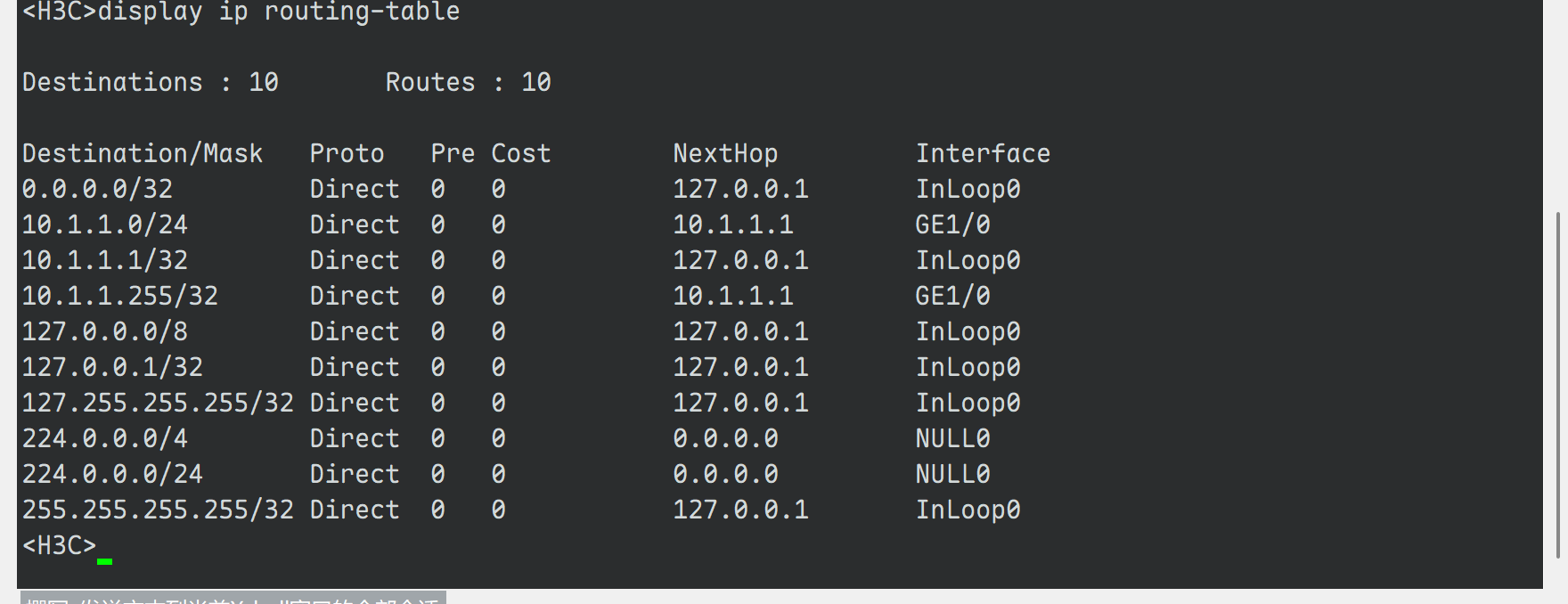
Task: Click the 0.0.0.0/32 destination entry
Action: pyautogui.click(x=97, y=189)
